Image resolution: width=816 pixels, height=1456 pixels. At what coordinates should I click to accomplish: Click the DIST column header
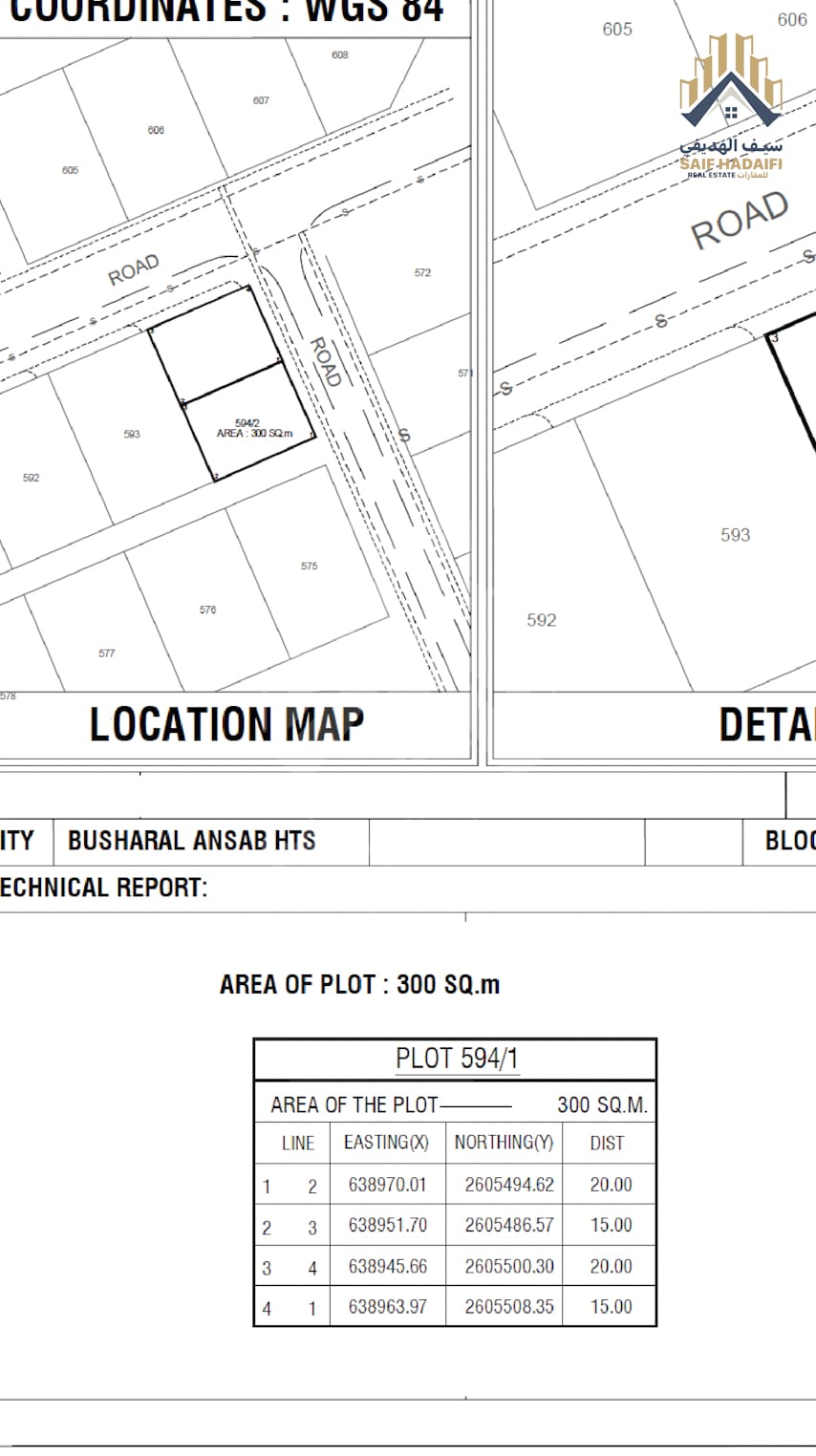(607, 1143)
